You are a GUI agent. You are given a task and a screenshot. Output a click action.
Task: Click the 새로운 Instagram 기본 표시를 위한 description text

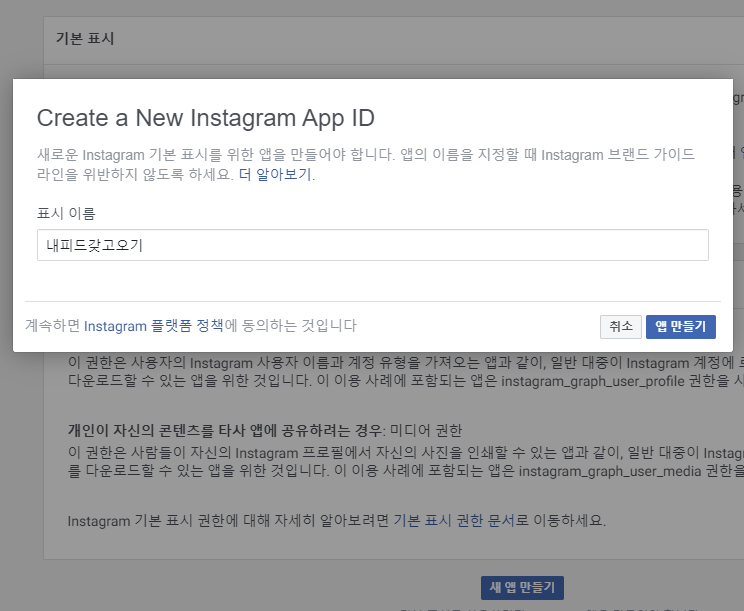[366, 165]
